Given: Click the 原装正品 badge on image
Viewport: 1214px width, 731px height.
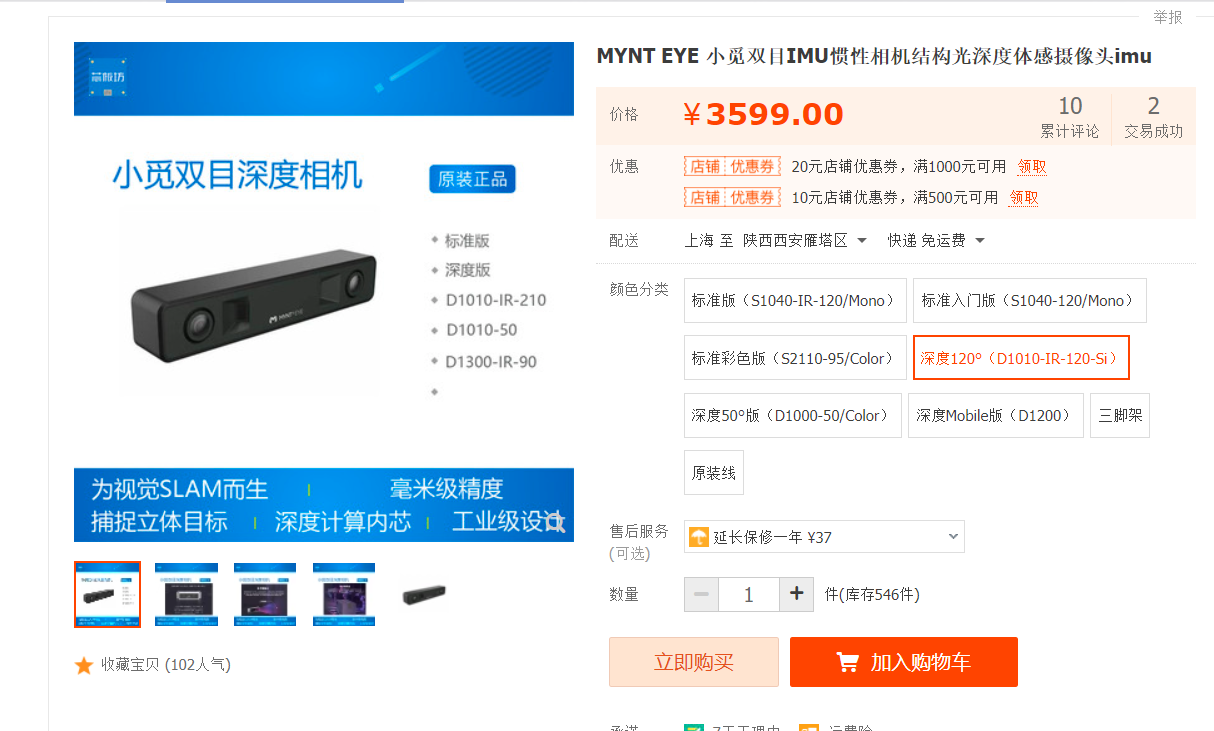Looking at the screenshot, I should tap(473, 179).
